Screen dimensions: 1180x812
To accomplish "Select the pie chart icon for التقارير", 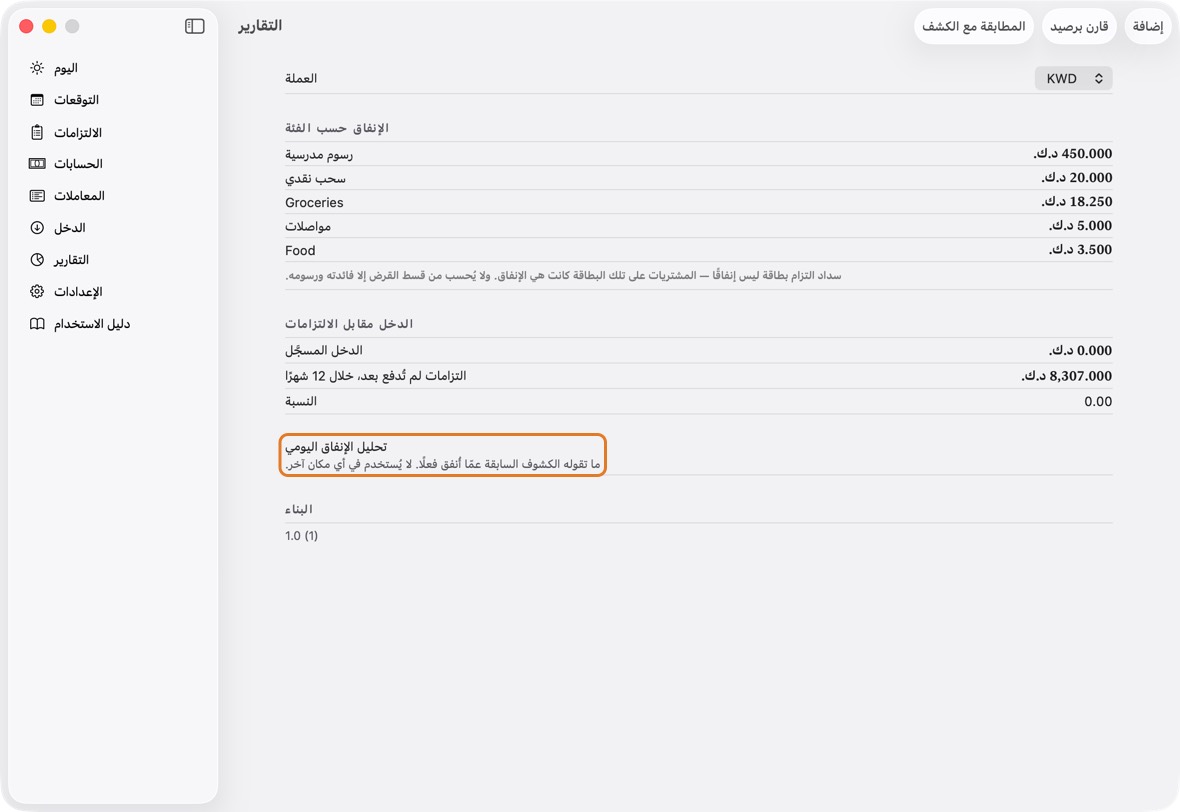I will click(x=37, y=260).
